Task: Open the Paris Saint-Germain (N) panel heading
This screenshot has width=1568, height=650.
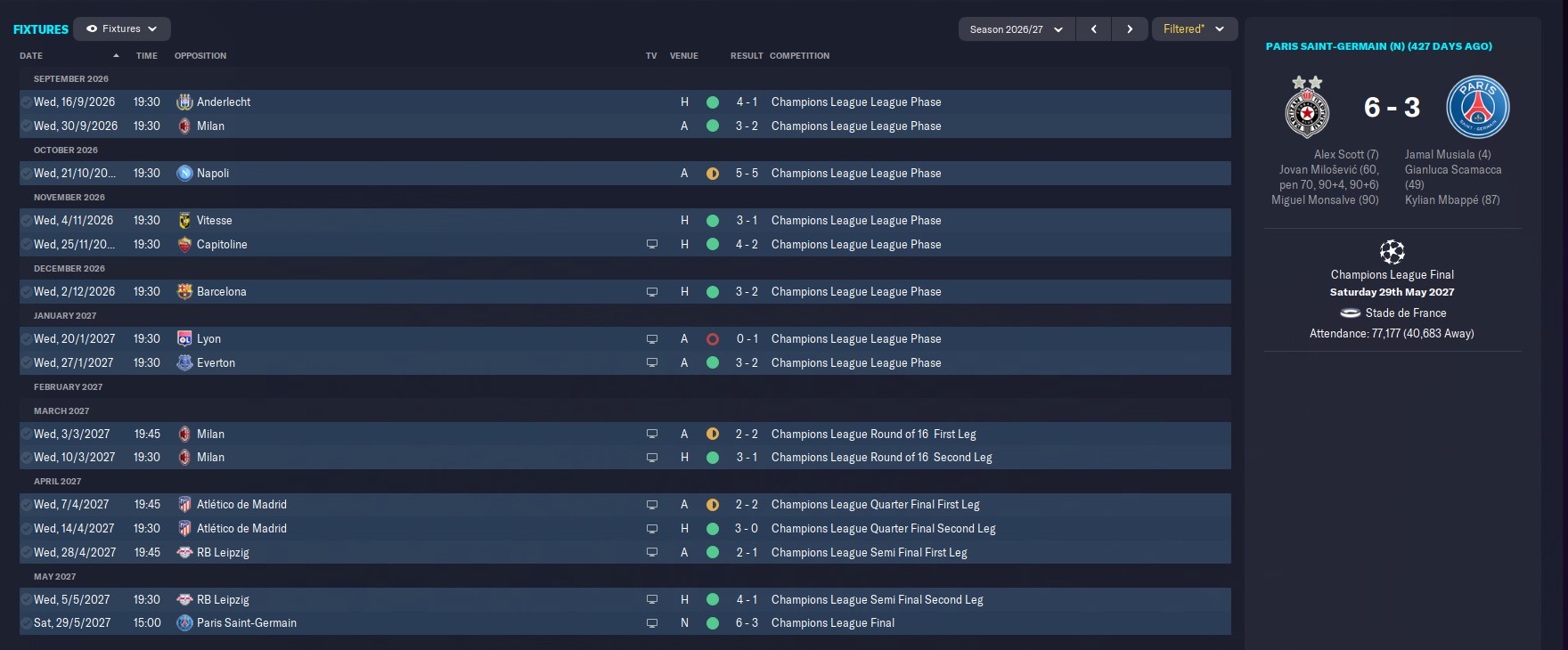Action: tap(1378, 46)
